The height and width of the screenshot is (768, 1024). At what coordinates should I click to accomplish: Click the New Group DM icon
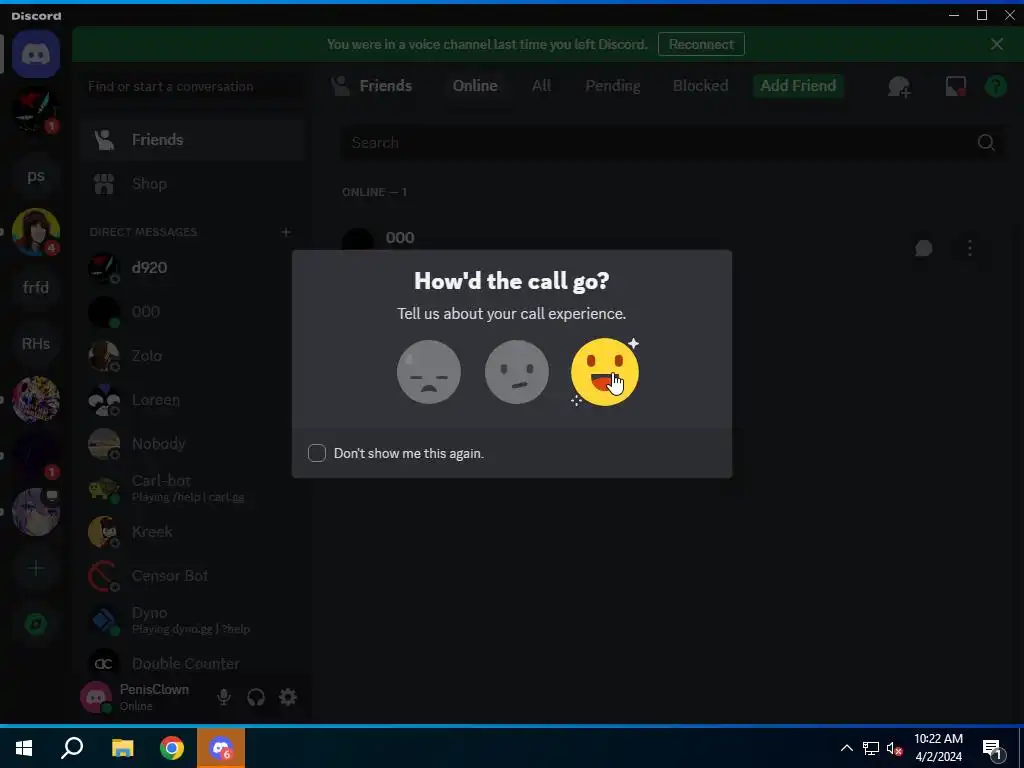click(899, 86)
